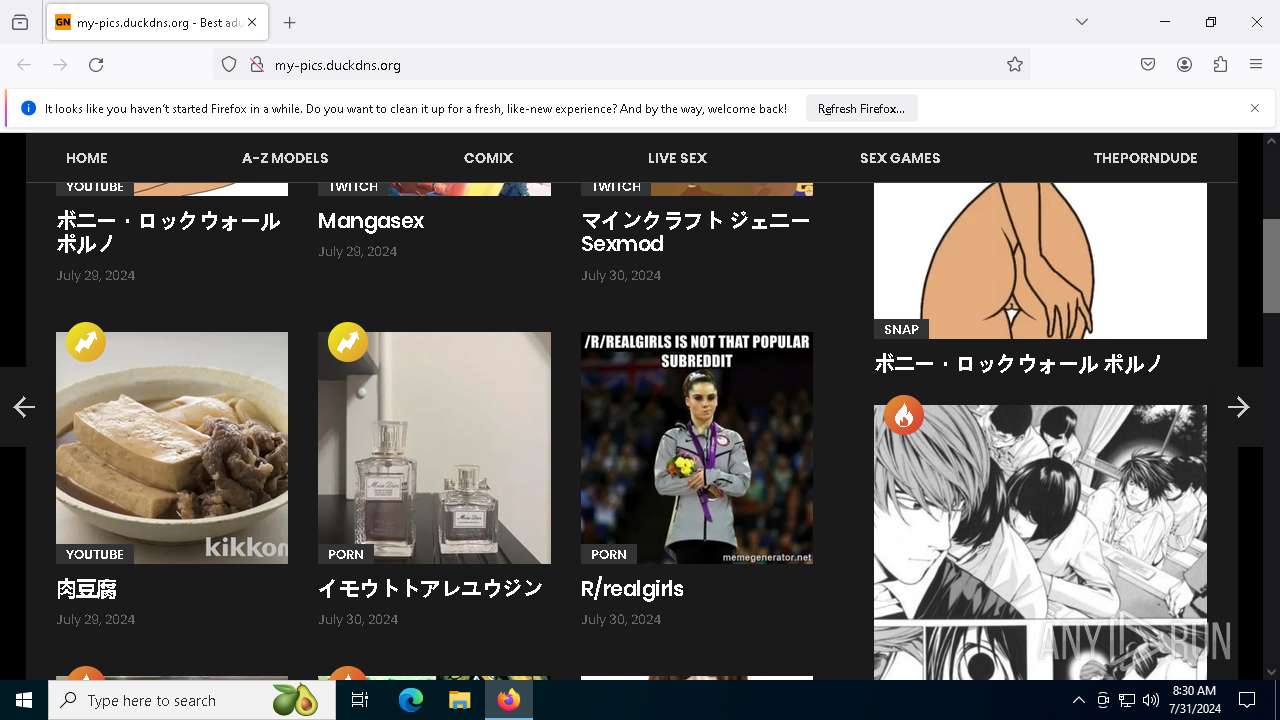Click the Firefox back arrow button
This screenshot has height=720, width=1280.
pos(24,65)
